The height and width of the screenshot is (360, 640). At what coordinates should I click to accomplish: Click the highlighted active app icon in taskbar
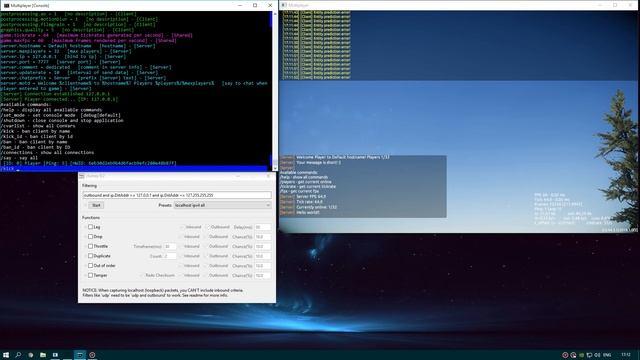point(80,355)
